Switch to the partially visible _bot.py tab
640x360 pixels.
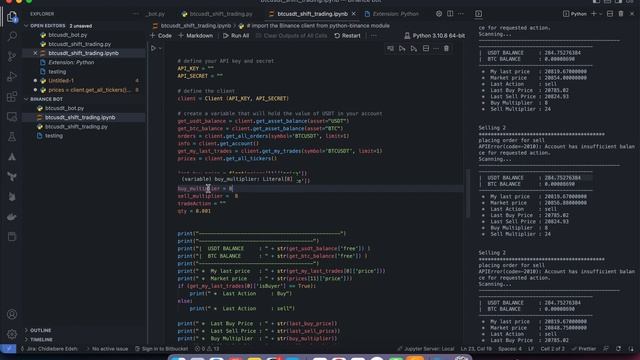point(155,13)
